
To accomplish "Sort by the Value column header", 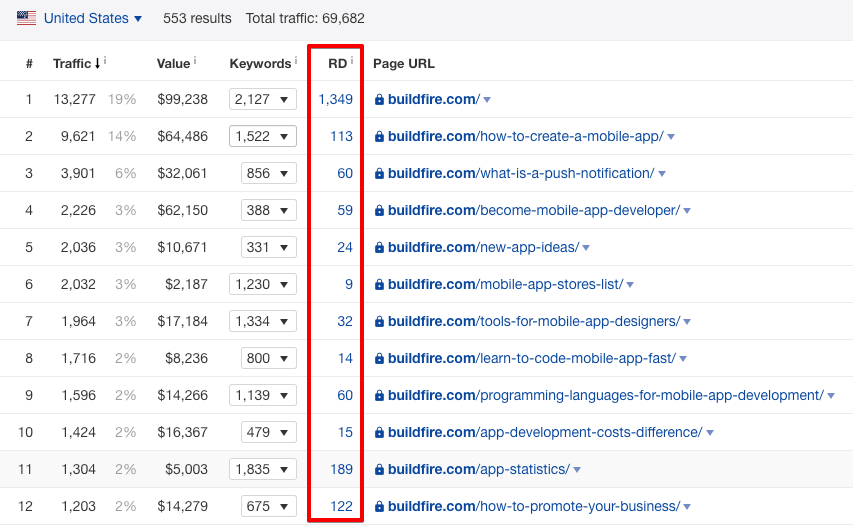I will coord(174,64).
